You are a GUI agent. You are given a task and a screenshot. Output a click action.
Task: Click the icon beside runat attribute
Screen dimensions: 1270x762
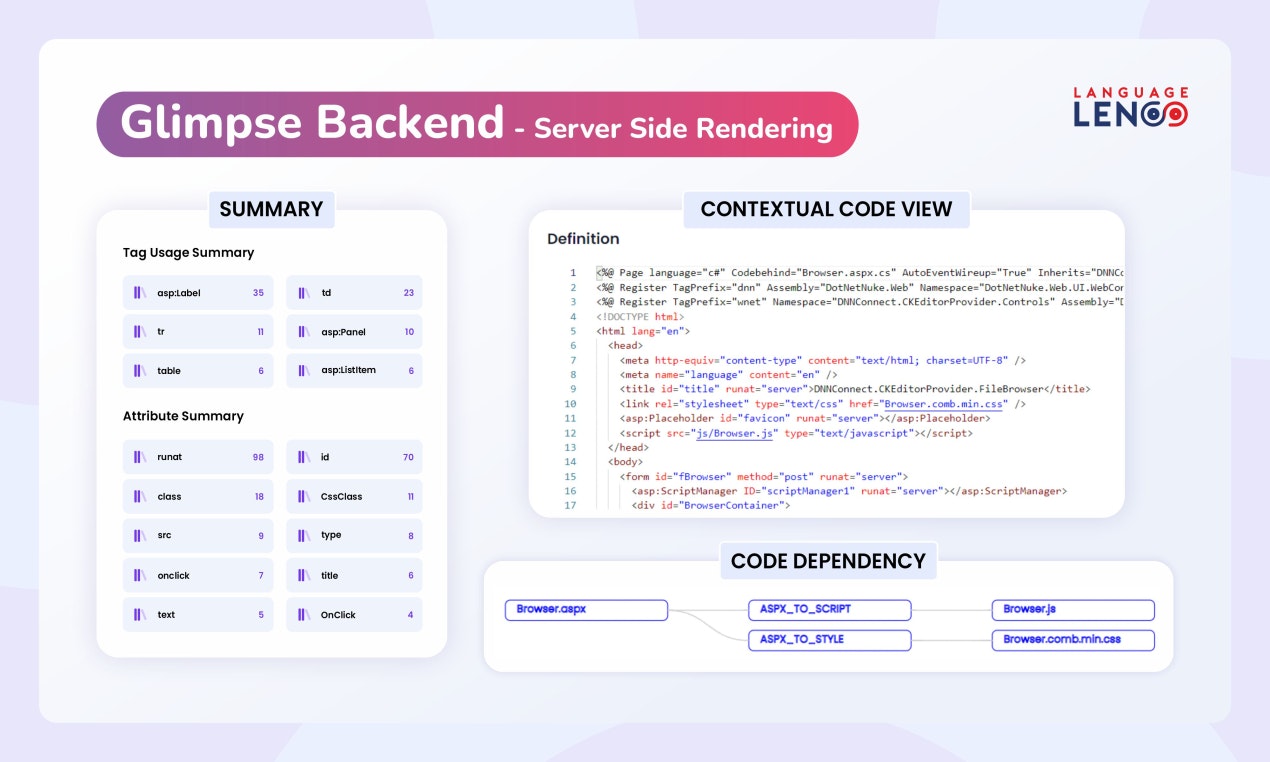click(140, 457)
